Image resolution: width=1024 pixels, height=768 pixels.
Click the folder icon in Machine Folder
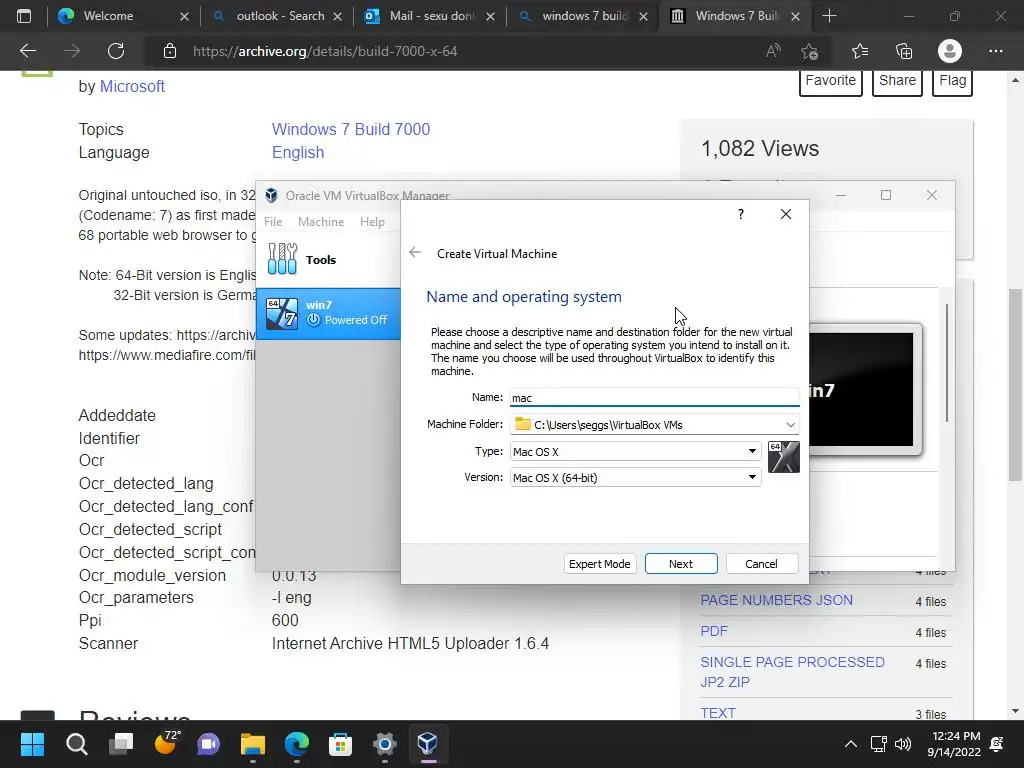[x=522, y=424]
